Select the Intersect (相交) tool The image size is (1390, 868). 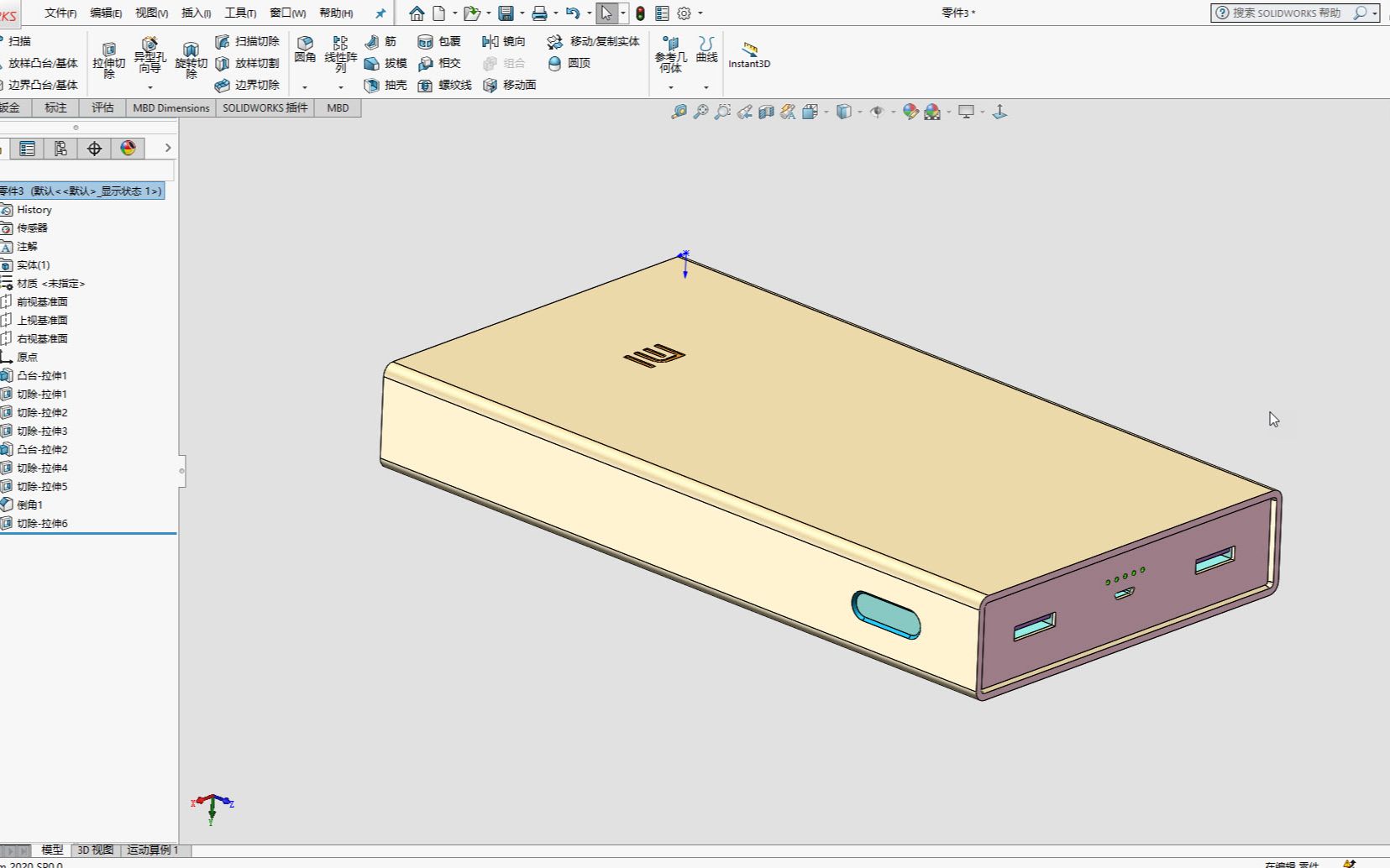point(439,63)
